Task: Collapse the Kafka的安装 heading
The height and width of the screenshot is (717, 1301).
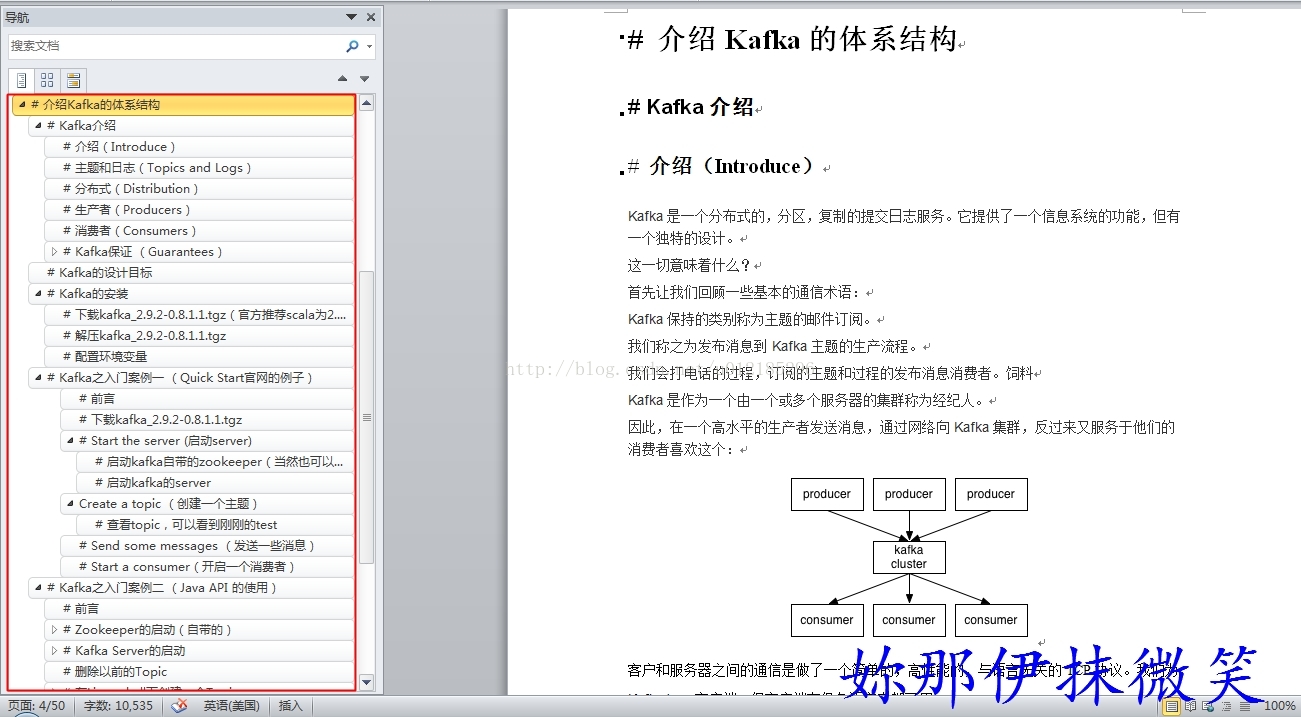Action: coord(37,294)
